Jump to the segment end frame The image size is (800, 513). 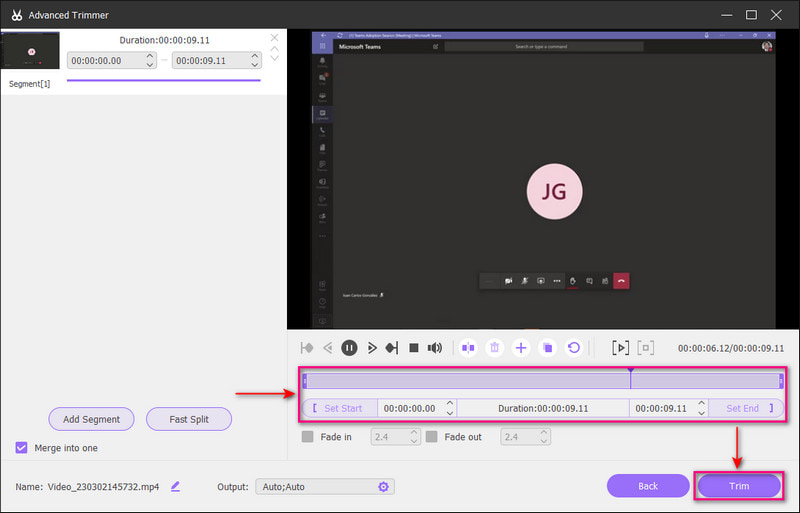coord(392,348)
